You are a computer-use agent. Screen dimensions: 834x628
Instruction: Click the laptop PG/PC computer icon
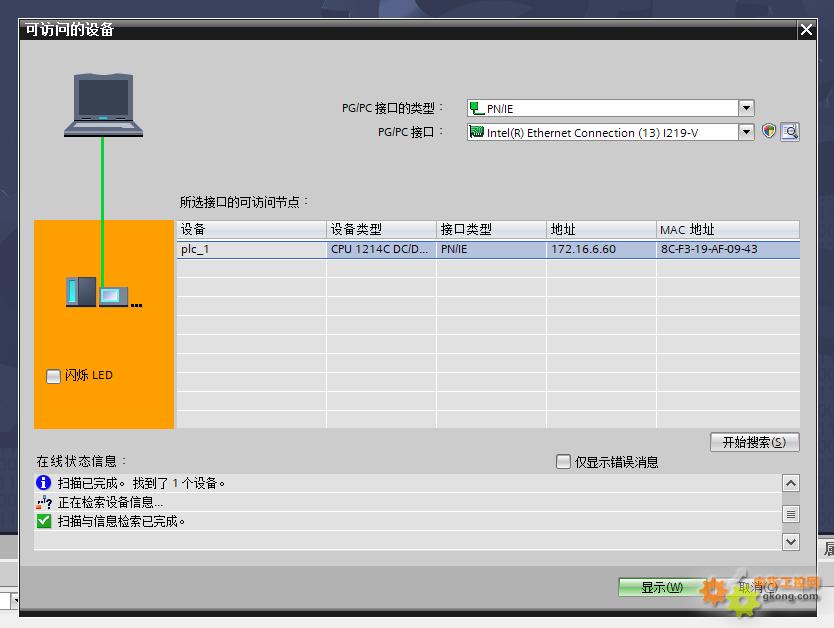click(x=104, y=104)
